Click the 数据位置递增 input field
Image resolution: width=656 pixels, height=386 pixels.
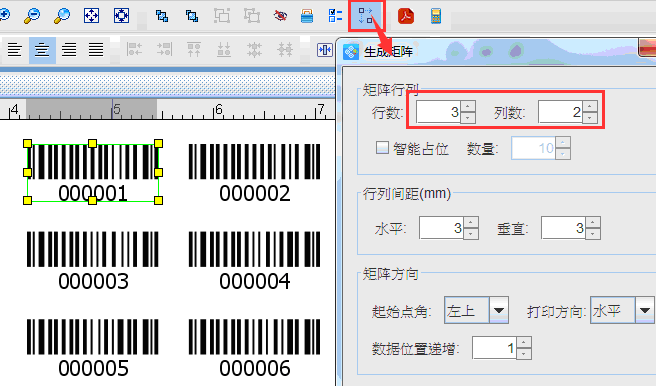495,348
